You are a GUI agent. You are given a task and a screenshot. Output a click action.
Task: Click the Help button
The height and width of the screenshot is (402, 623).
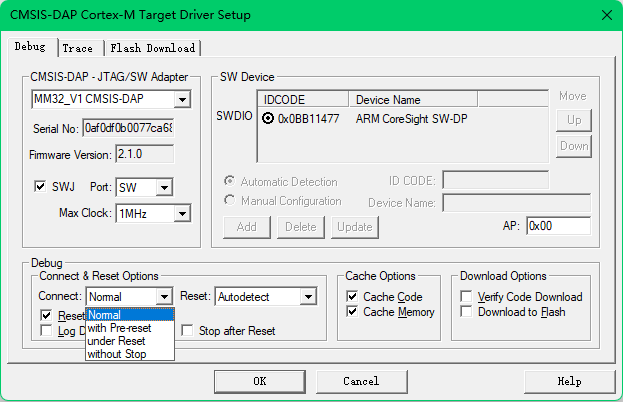568,381
